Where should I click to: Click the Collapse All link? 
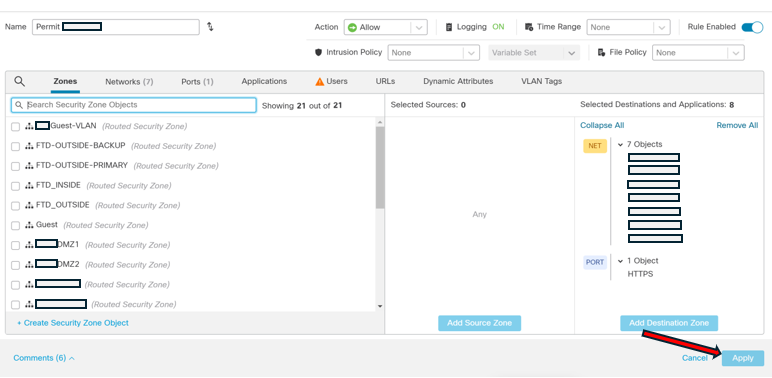(602, 126)
